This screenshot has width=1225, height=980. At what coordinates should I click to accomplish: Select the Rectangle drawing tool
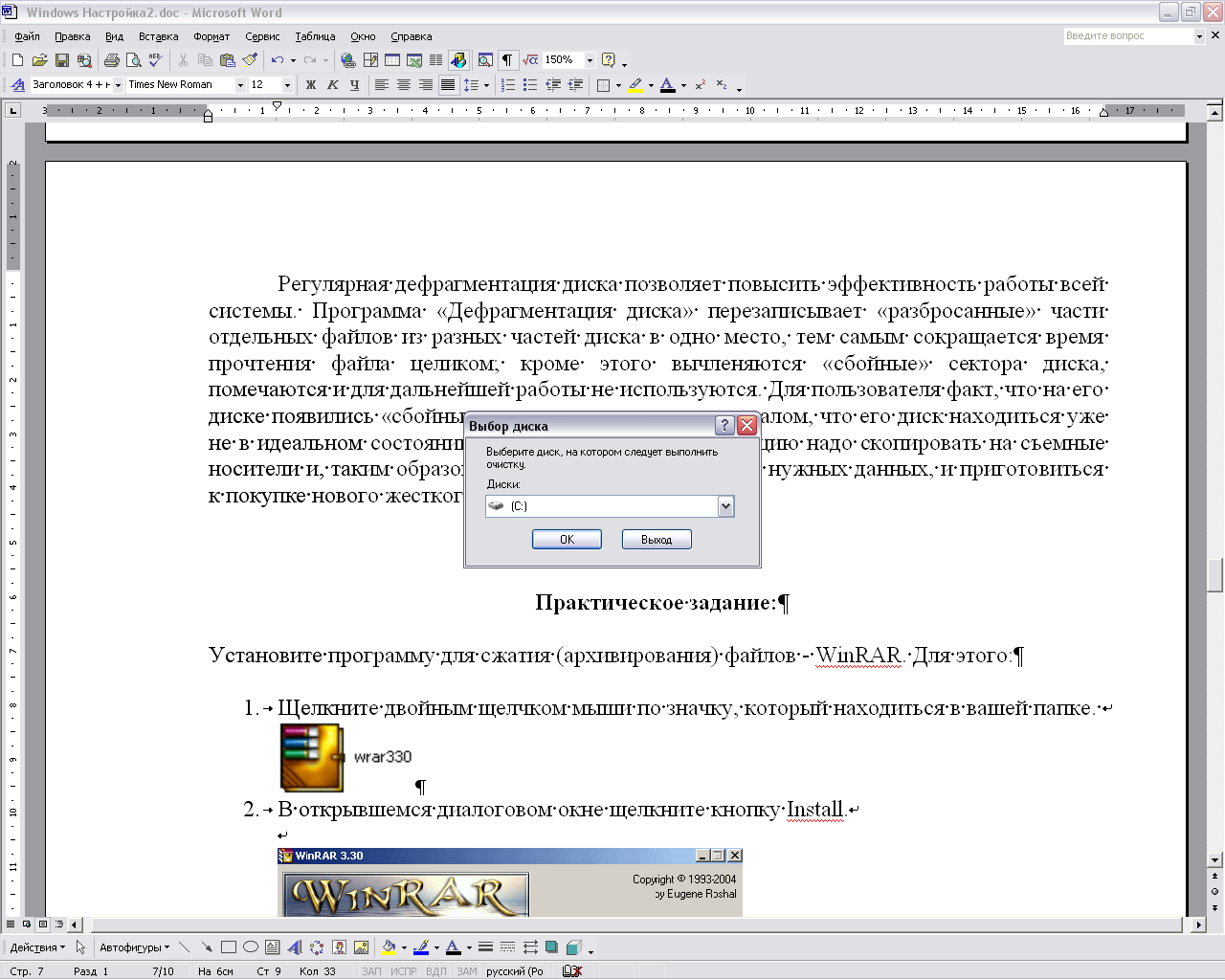pyautogui.click(x=229, y=947)
